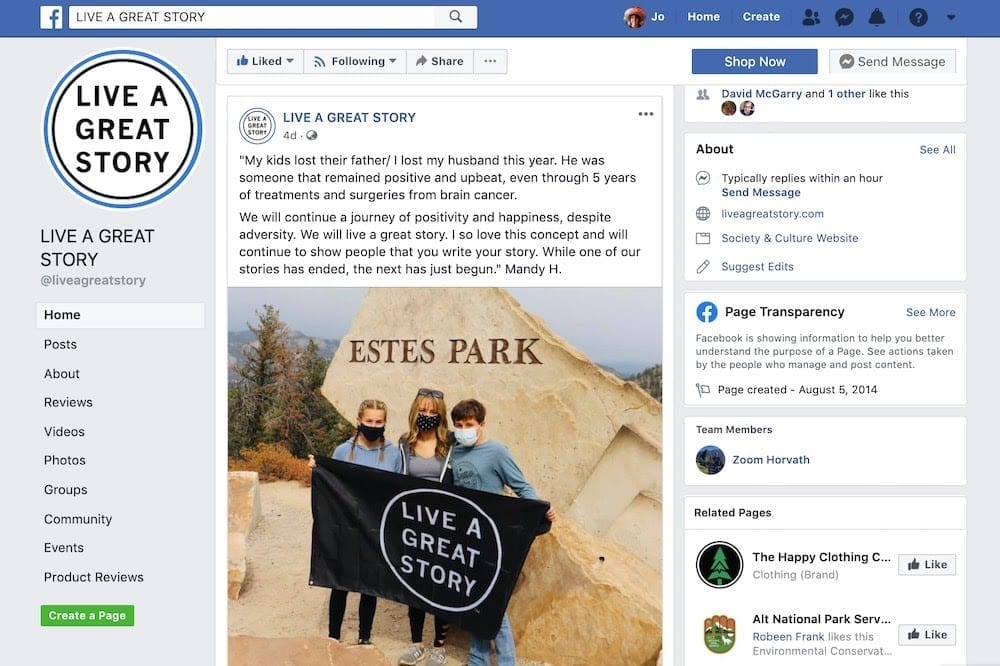Open the liveagreatstory.com link
The width and height of the screenshot is (1000, 666).
(772, 214)
